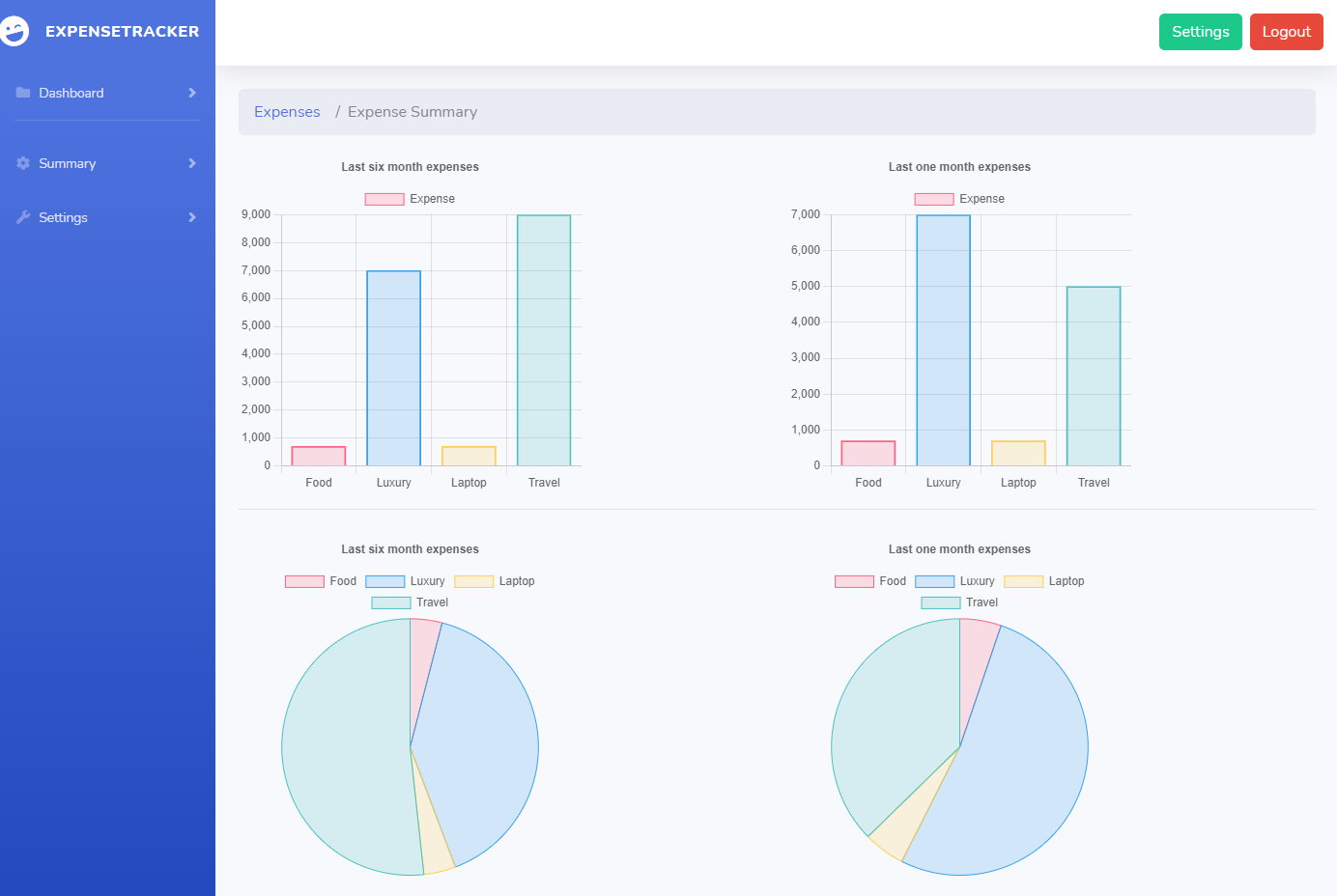Click the six month bar chart title
The height and width of the screenshot is (896, 1337).
click(x=410, y=167)
